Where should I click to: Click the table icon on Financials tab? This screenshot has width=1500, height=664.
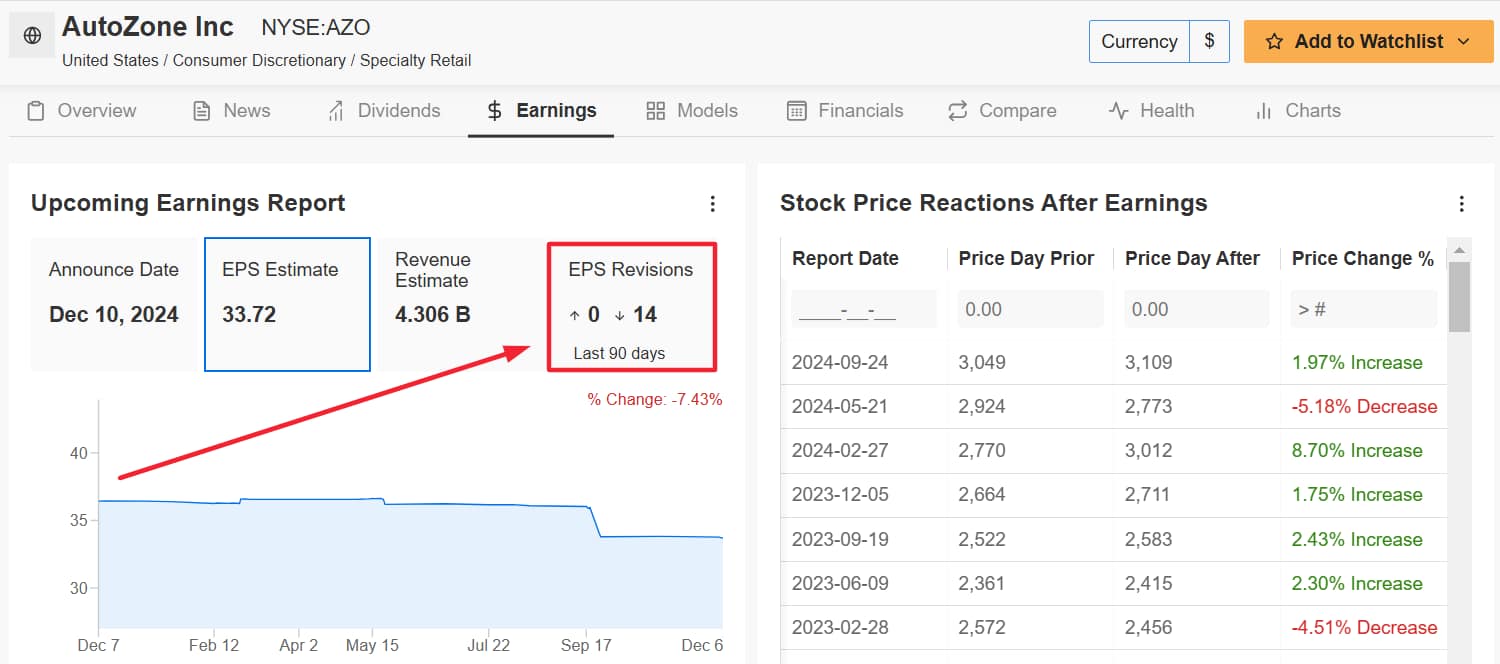(797, 111)
